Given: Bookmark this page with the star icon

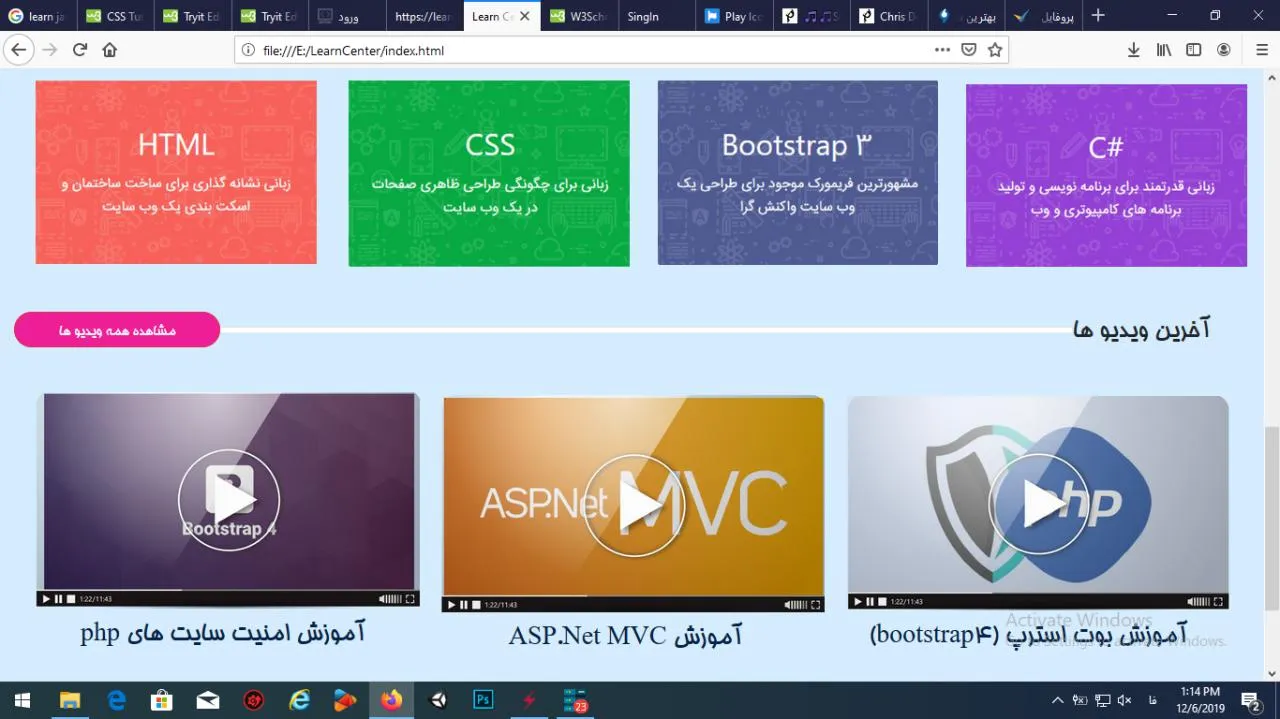Looking at the screenshot, I should click(994, 50).
